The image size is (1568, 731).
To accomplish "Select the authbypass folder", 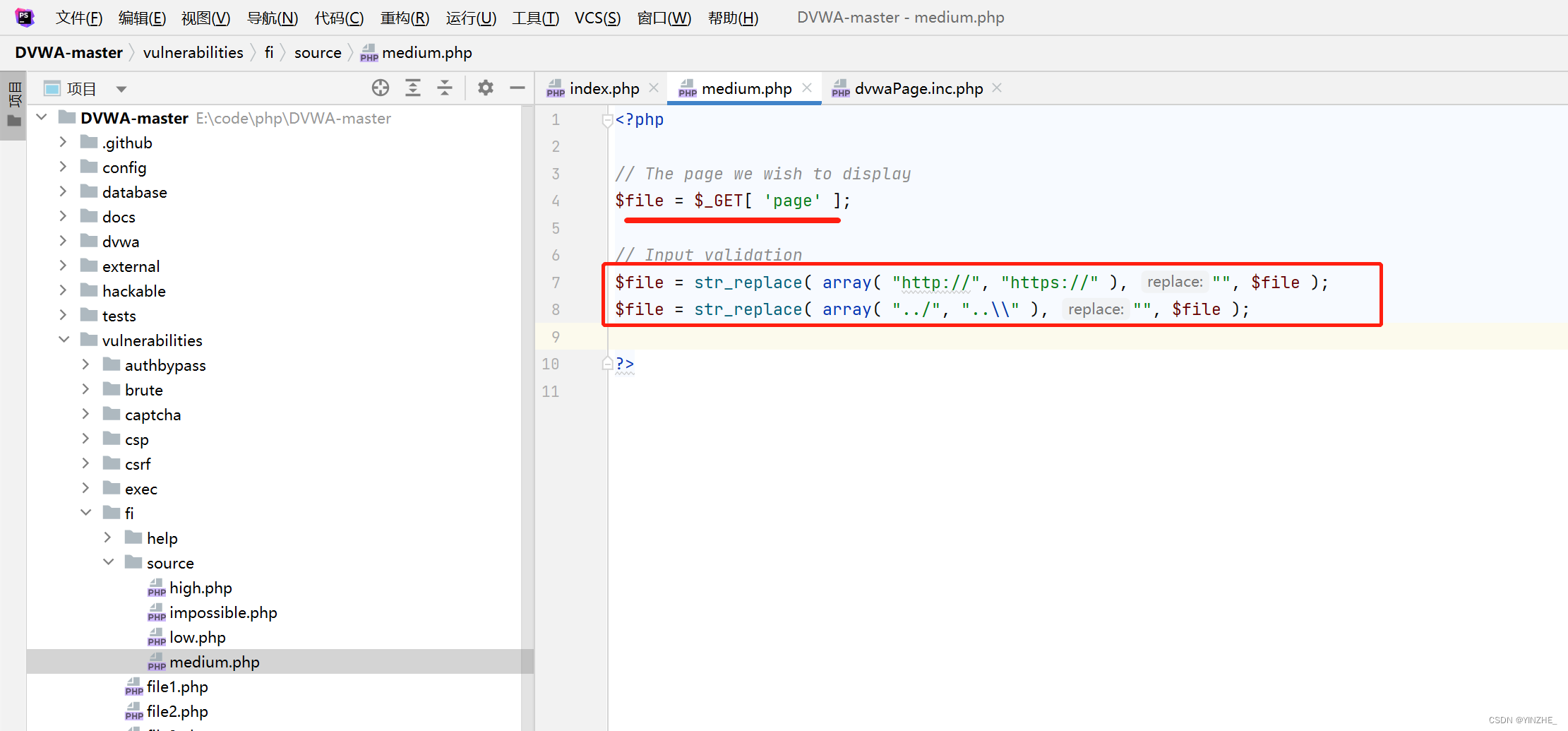I will [x=165, y=365].
